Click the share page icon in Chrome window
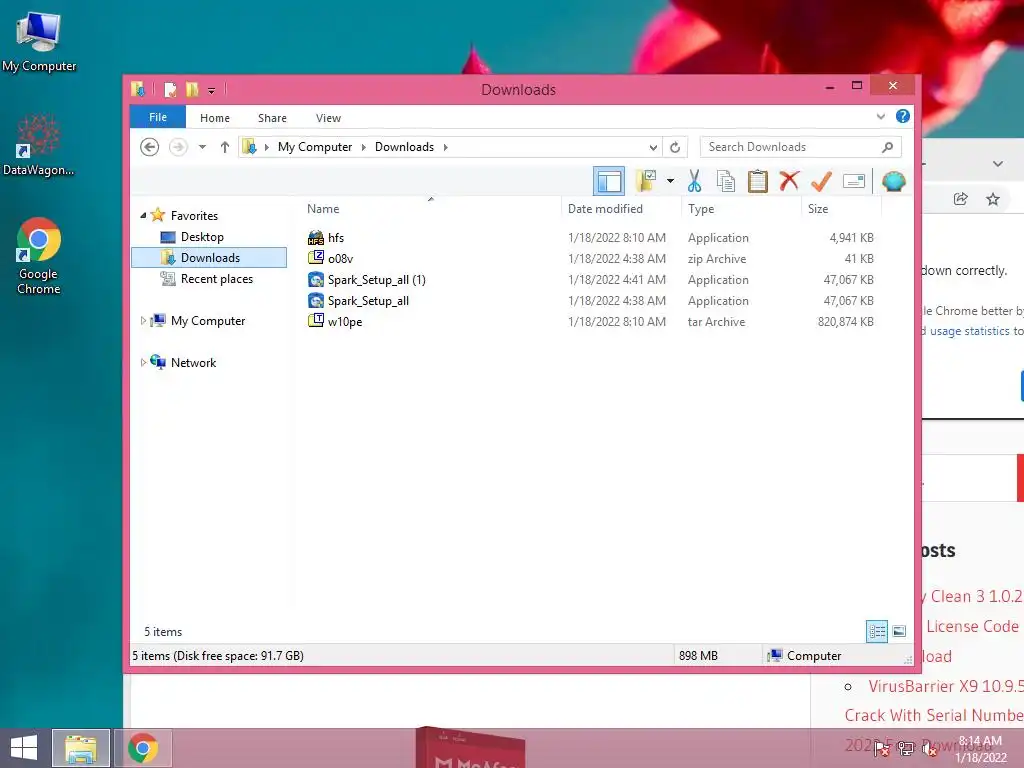Image resolution: width=1024 pixels, height=768 pixels. pos(960,199)
